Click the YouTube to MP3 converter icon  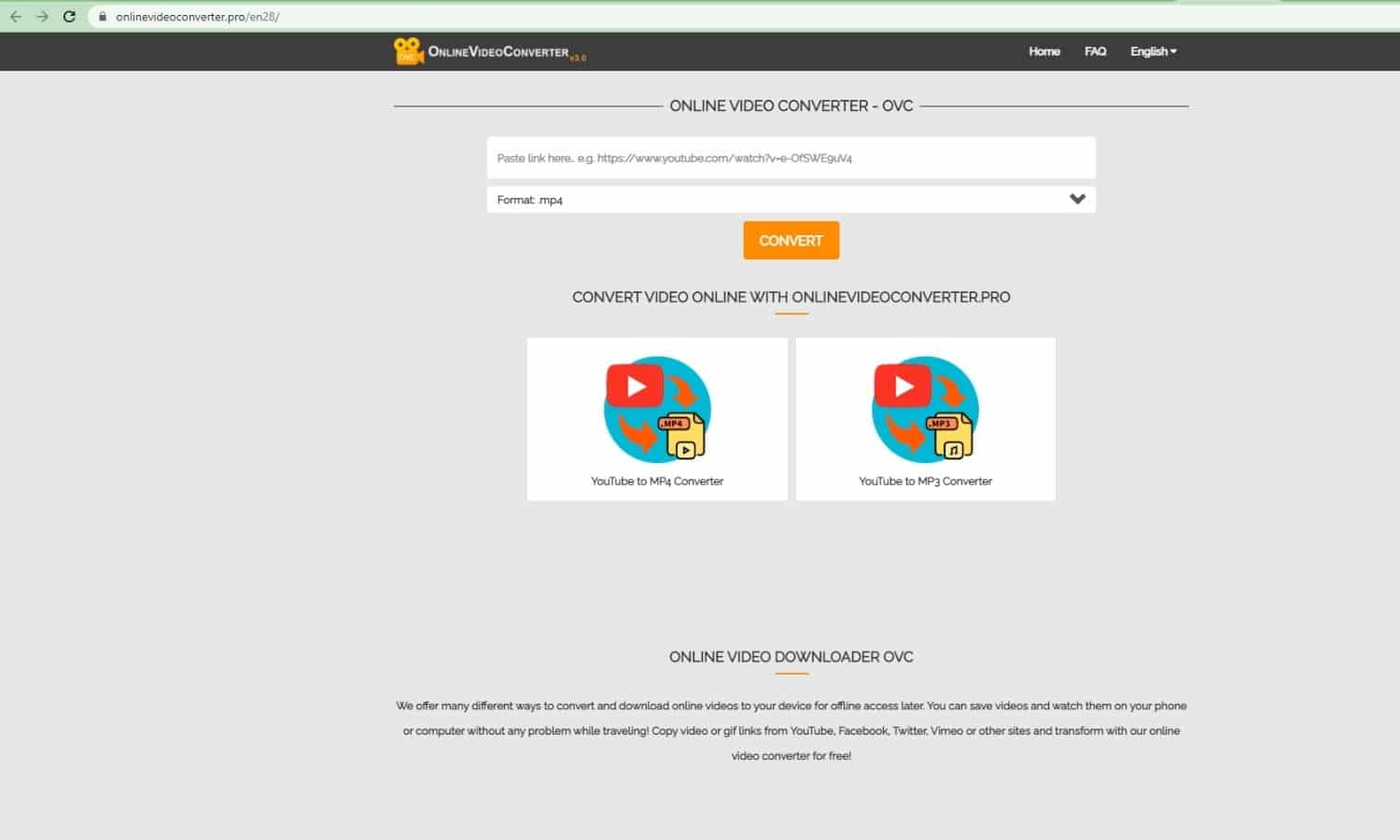click(925, 409)
